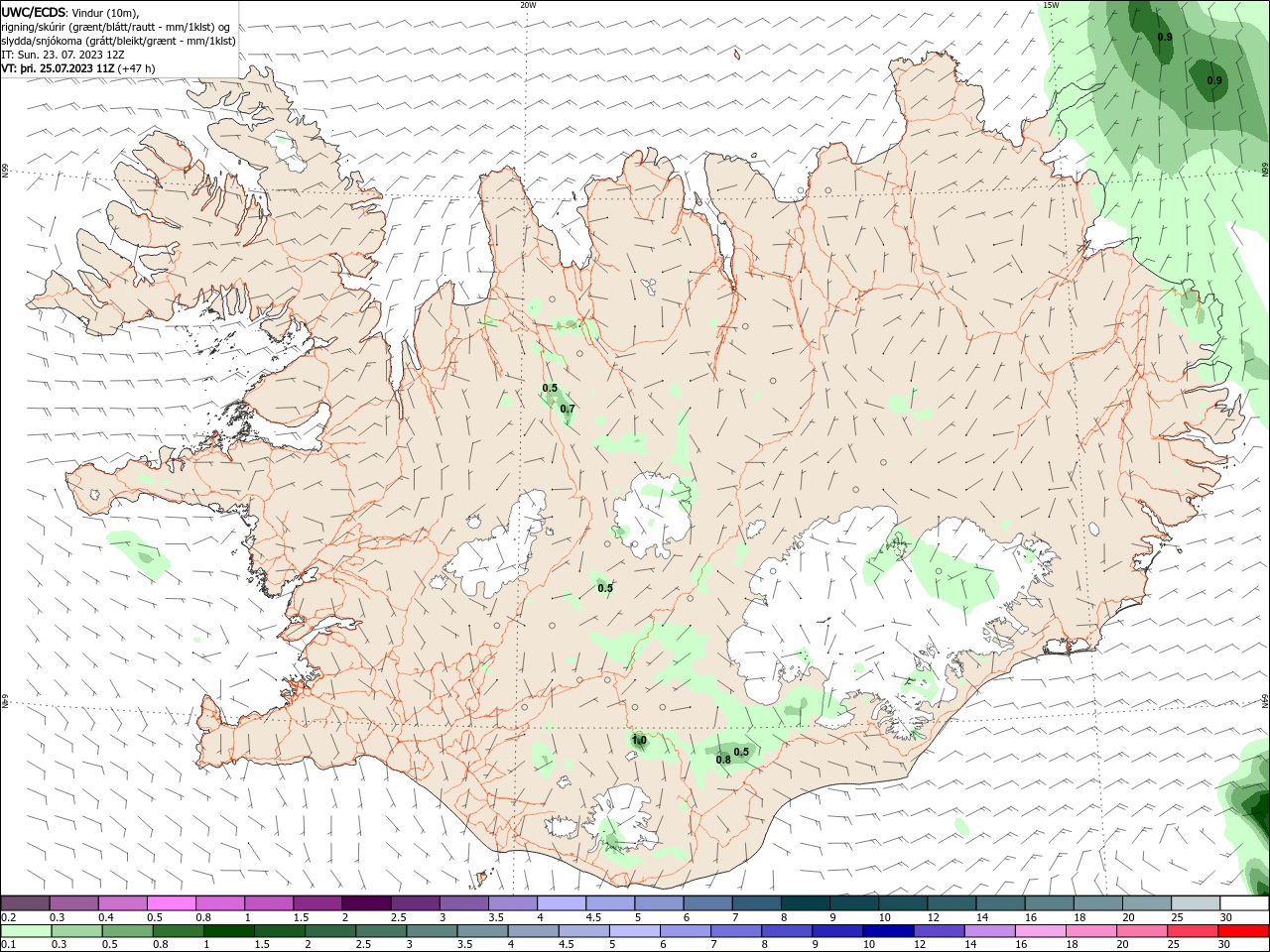Click the UWC/ECDS title text
This screenshot has height=952, width=1270.
coord(35,12)
